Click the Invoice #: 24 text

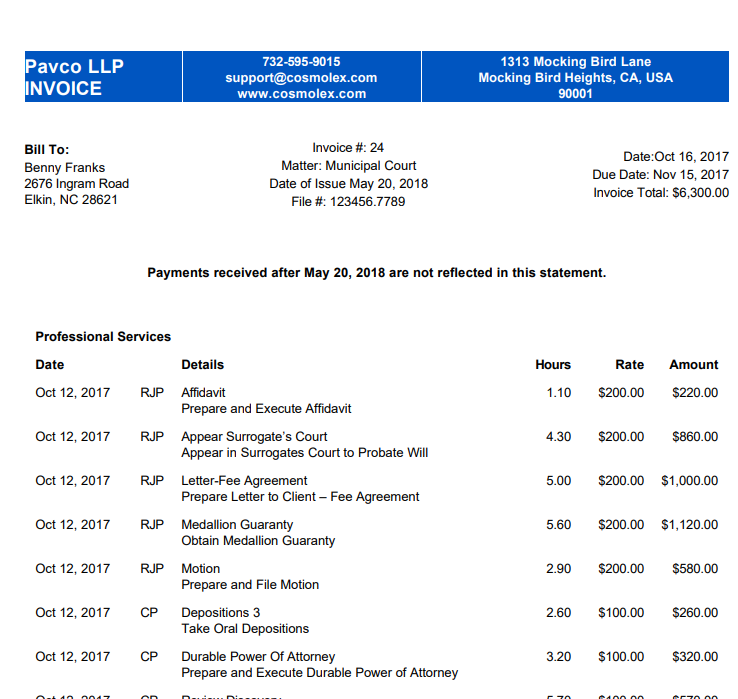348,148
